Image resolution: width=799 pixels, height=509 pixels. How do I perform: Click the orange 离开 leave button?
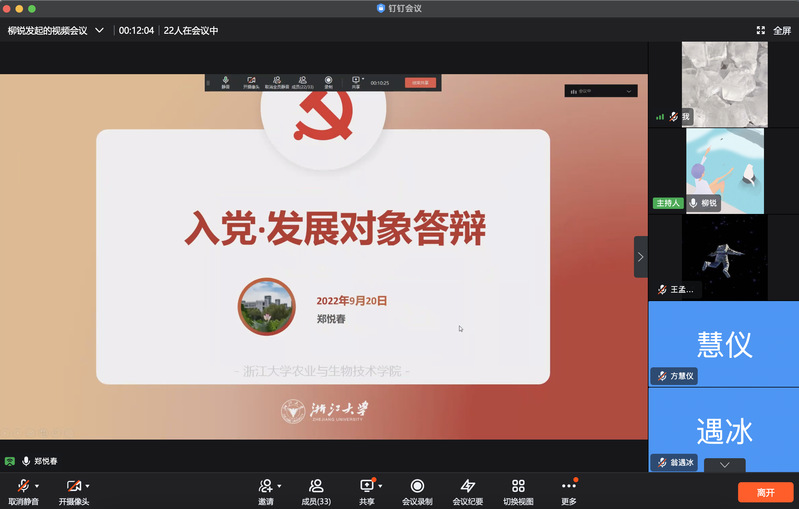pyautogui.click(x=765, y=493)
